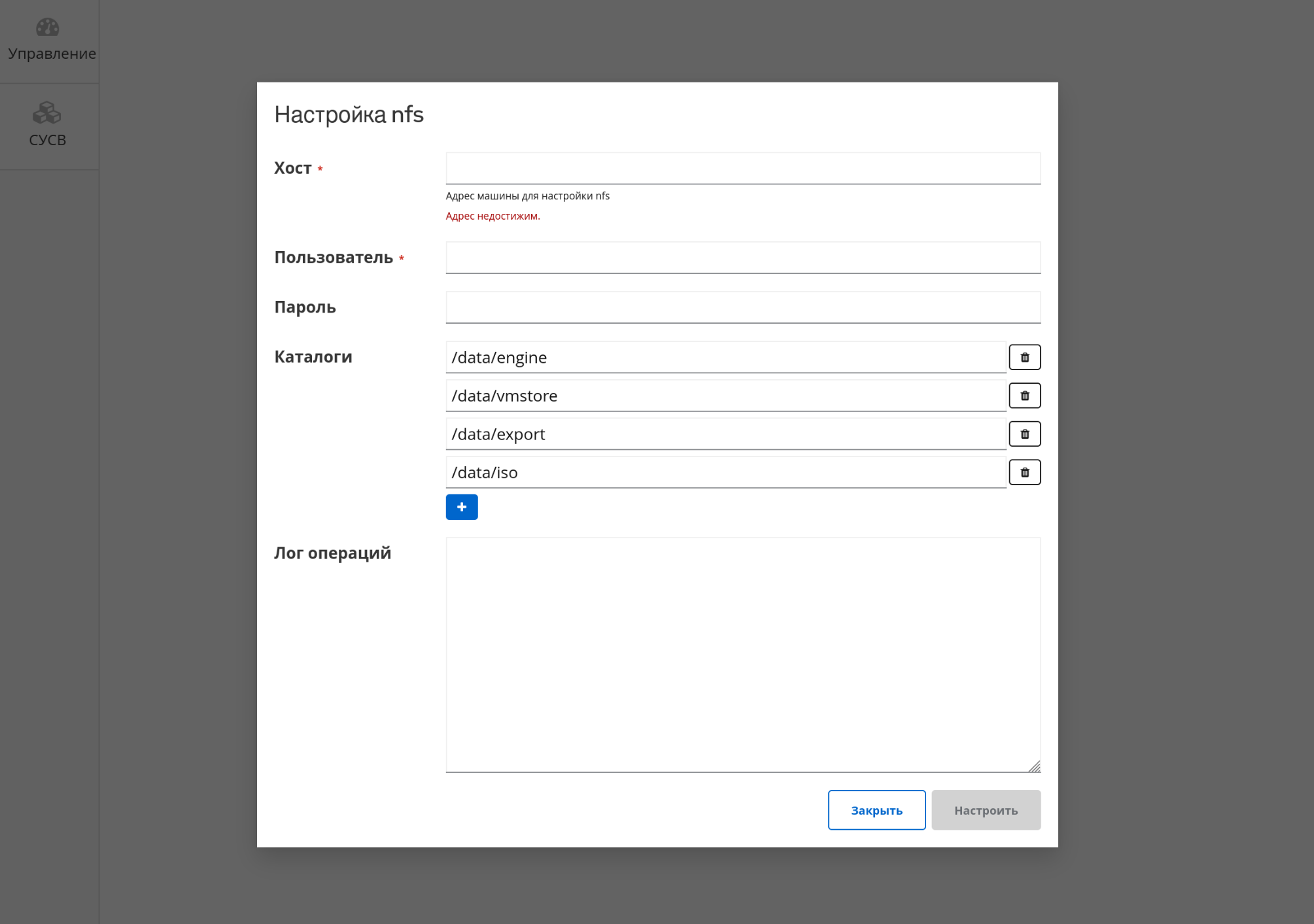Screen dimensions: 1314x924
Task: Edit the /data/vmstore catalog field
Action: [725, 396]
